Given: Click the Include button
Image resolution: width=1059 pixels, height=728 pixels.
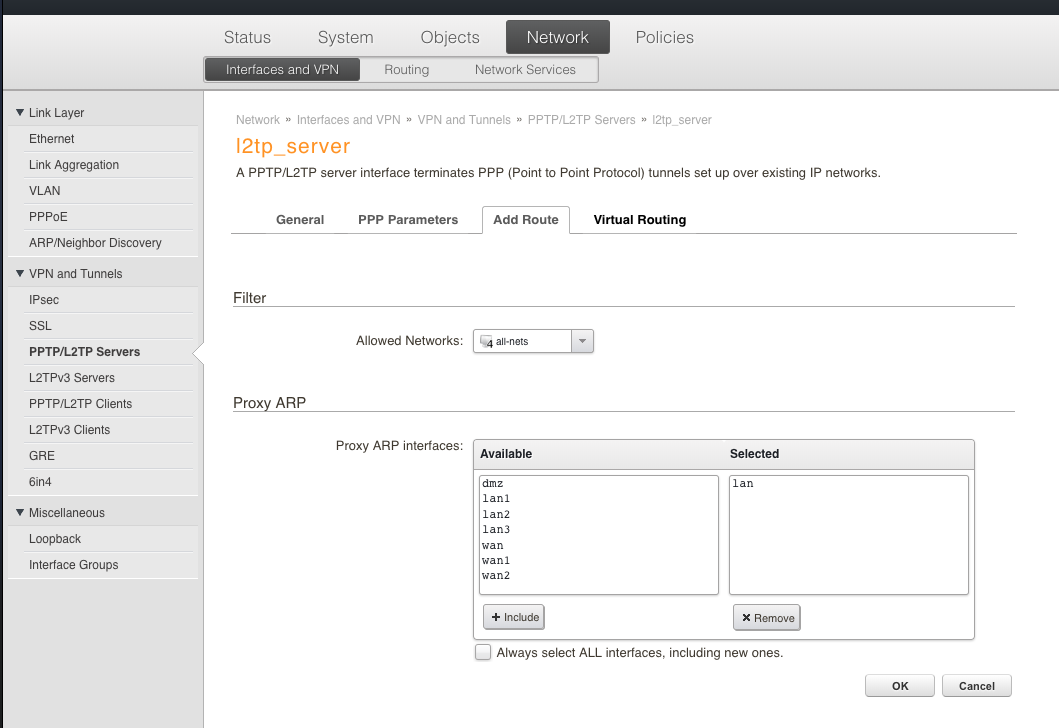Looking at the screenshot, I should pyautogui.click(x=514, y=617).
